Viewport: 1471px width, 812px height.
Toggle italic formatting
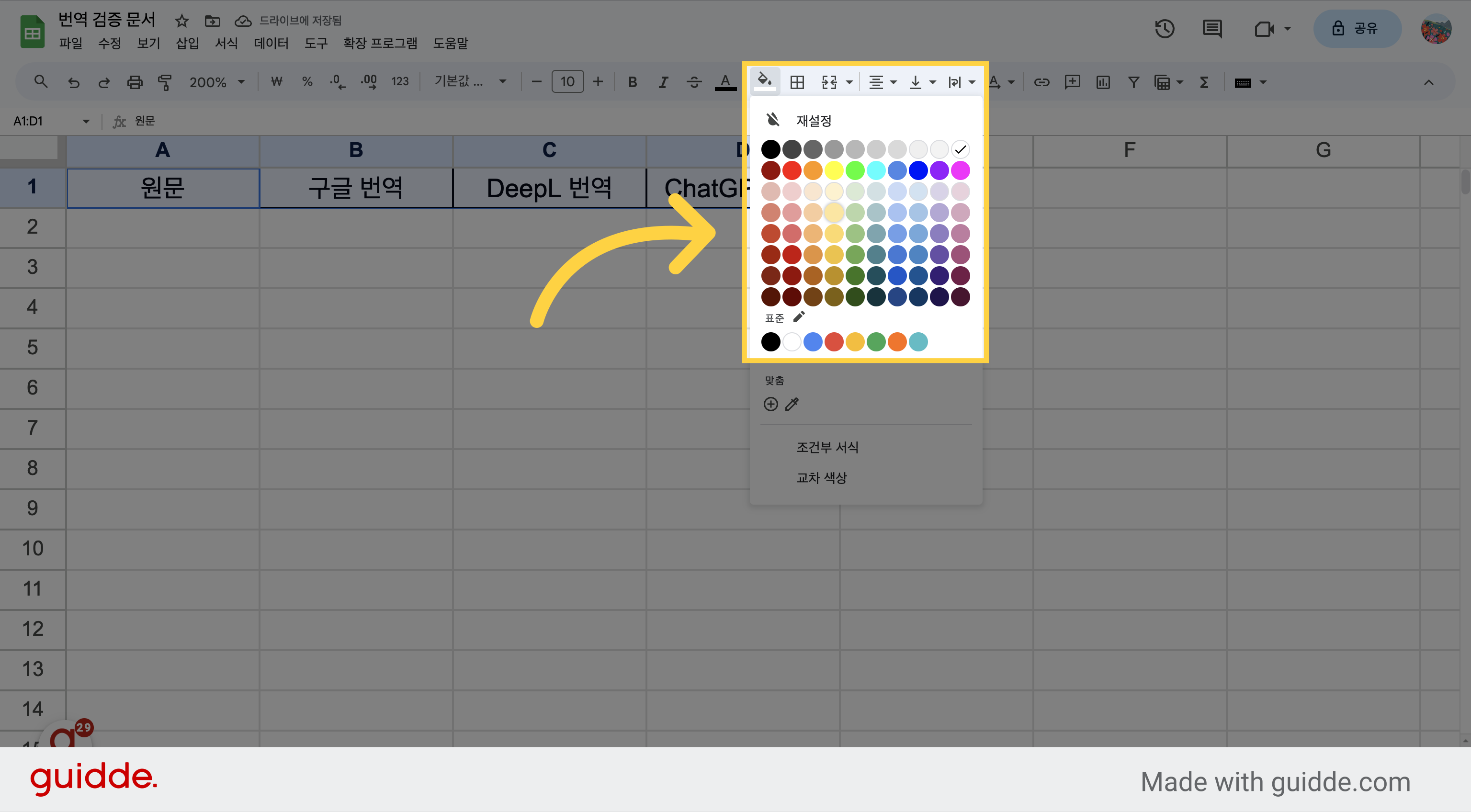pyautogui.click(x=663, y=82)
